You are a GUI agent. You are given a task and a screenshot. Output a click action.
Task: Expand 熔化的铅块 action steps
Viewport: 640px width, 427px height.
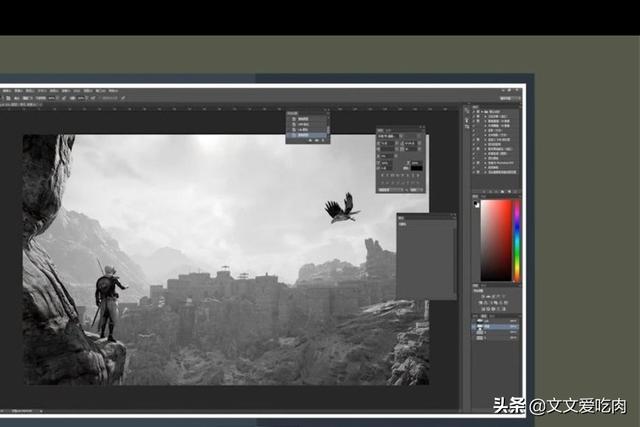(485, 145)
